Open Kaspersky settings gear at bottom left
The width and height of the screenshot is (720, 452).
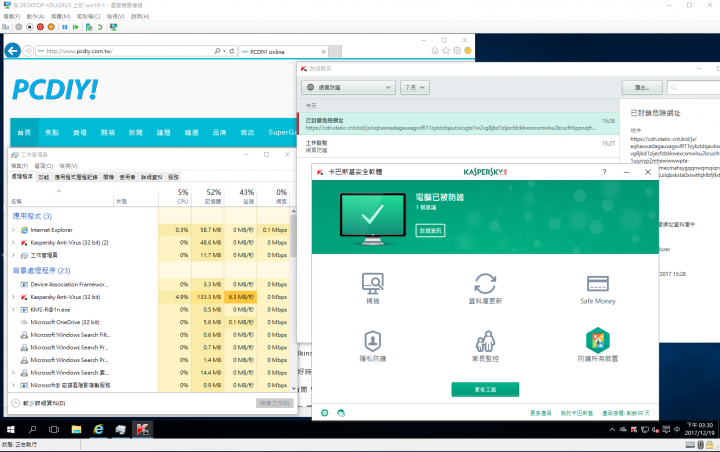[x=325, y=413]
